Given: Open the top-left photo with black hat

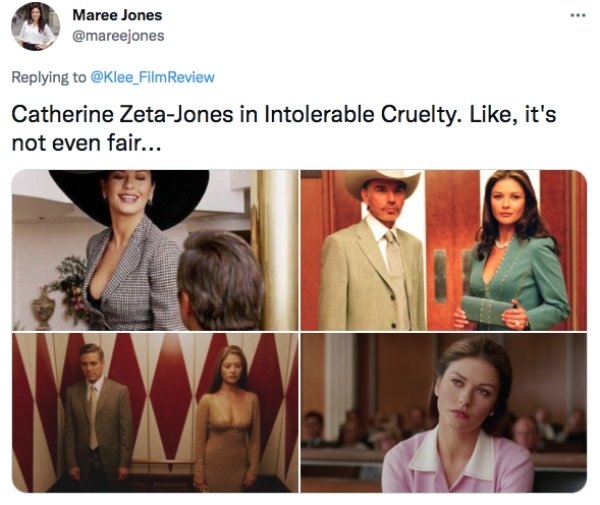Looking at the screenshot, I should [155, 250].
